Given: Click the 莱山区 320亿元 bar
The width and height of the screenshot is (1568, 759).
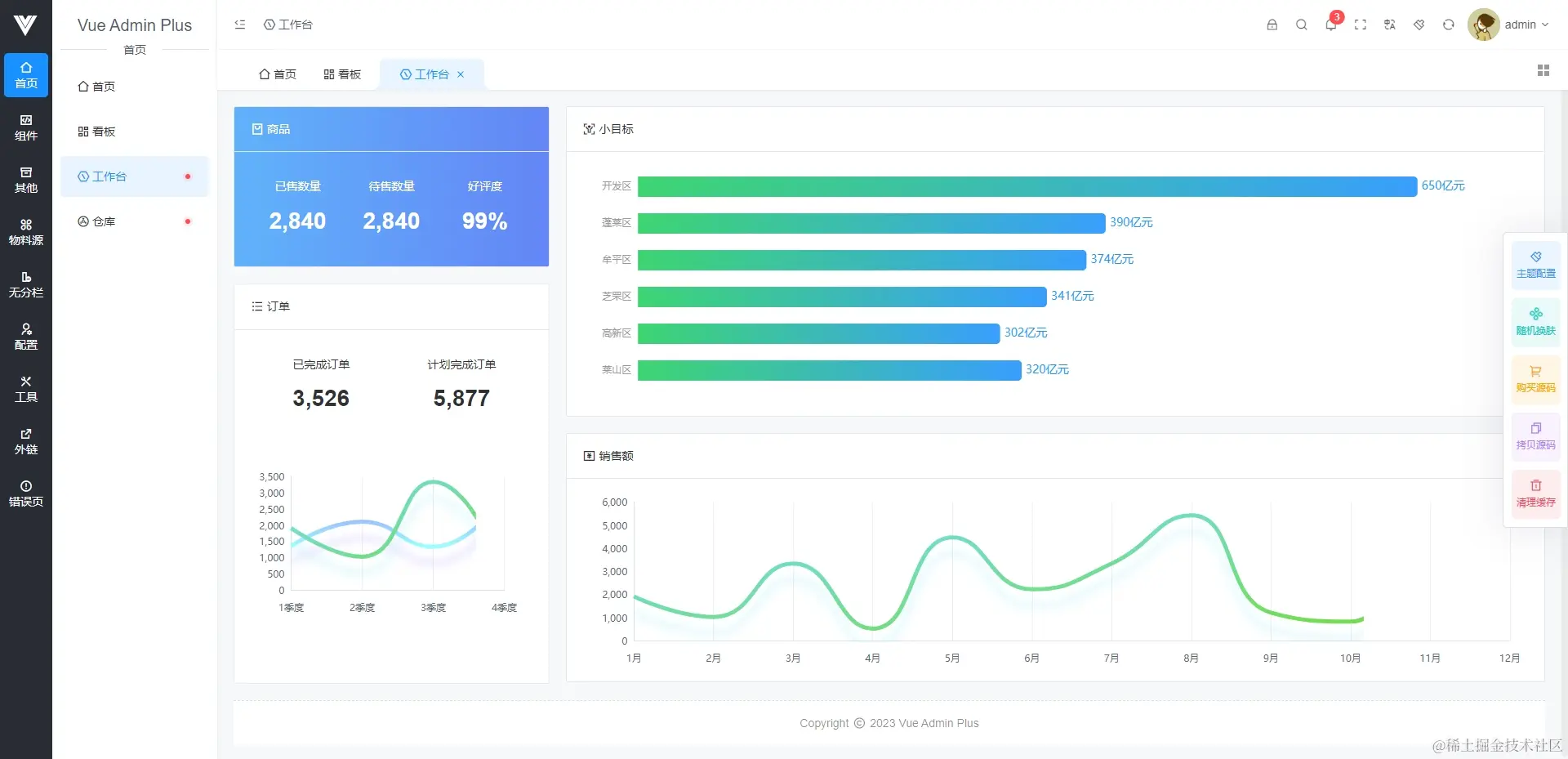Looking at the screenshot, I should click(830, 370).
